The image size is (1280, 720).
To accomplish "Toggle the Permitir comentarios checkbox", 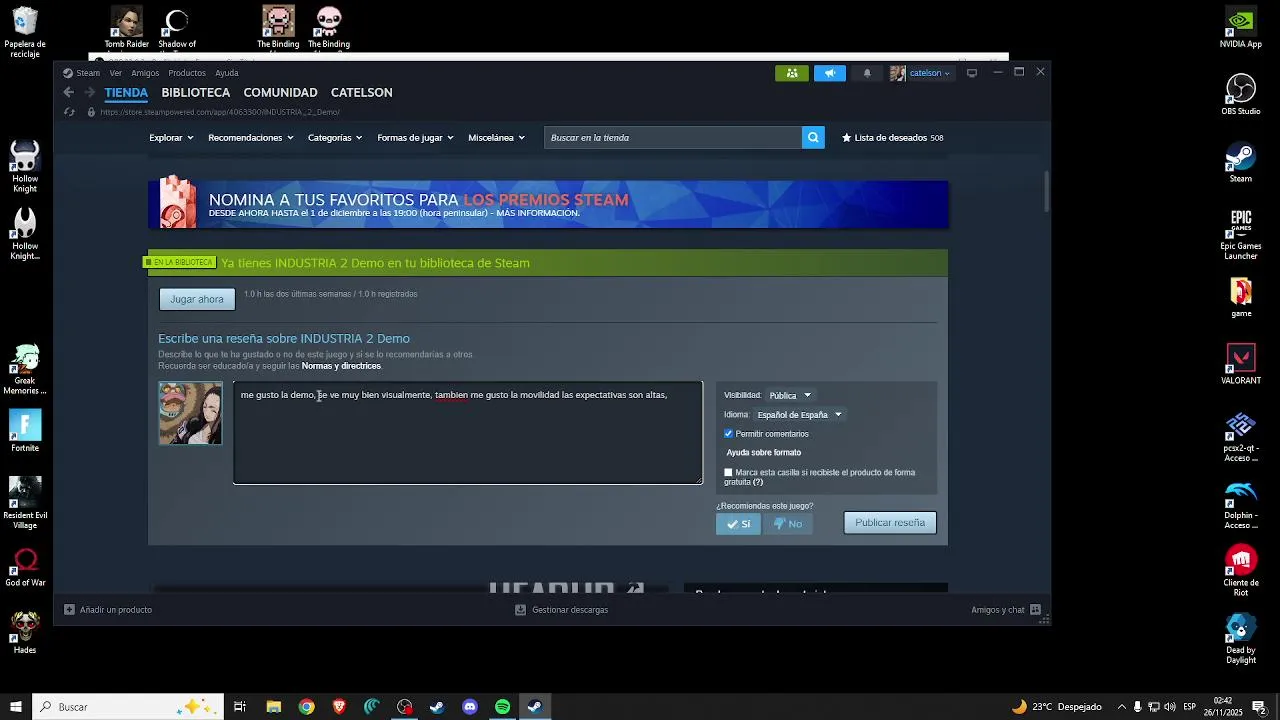I will [x=728, y=434].
